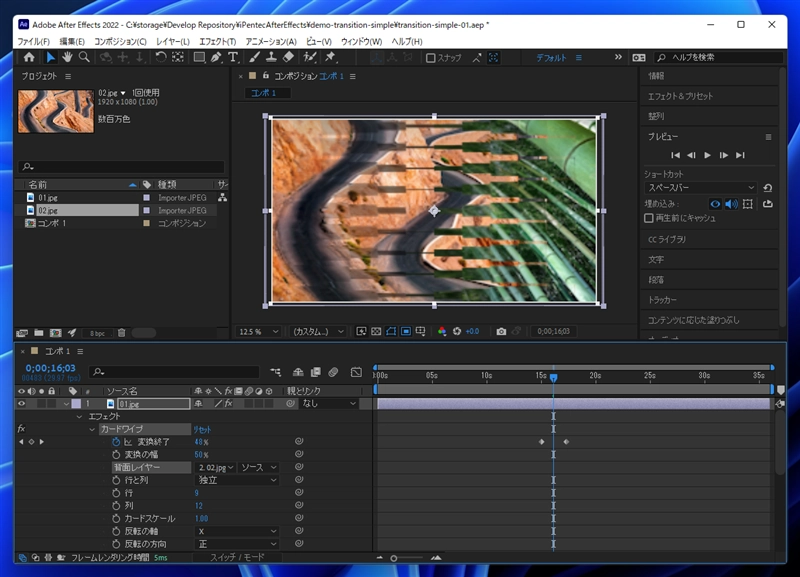The width and height of the screenshot is (800, 577).
Task: Create a new folder in the Project panel
Action: pos(39,333)
